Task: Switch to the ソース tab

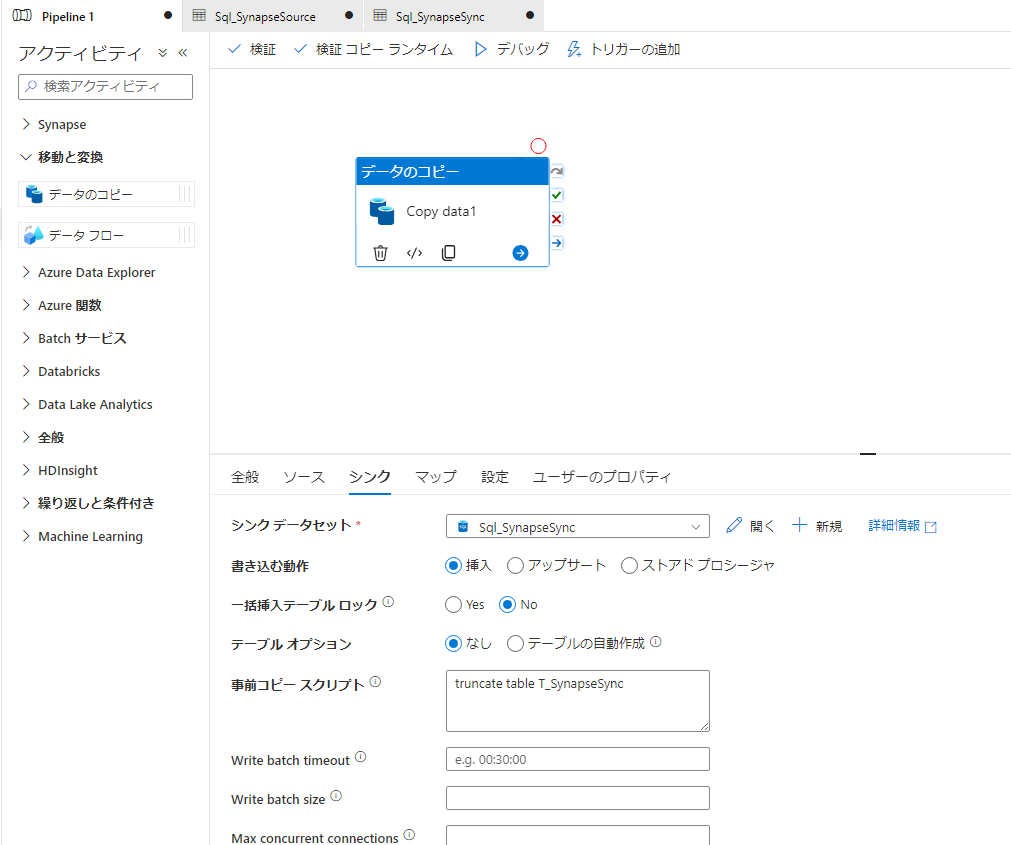Action: tap(304, 477)
